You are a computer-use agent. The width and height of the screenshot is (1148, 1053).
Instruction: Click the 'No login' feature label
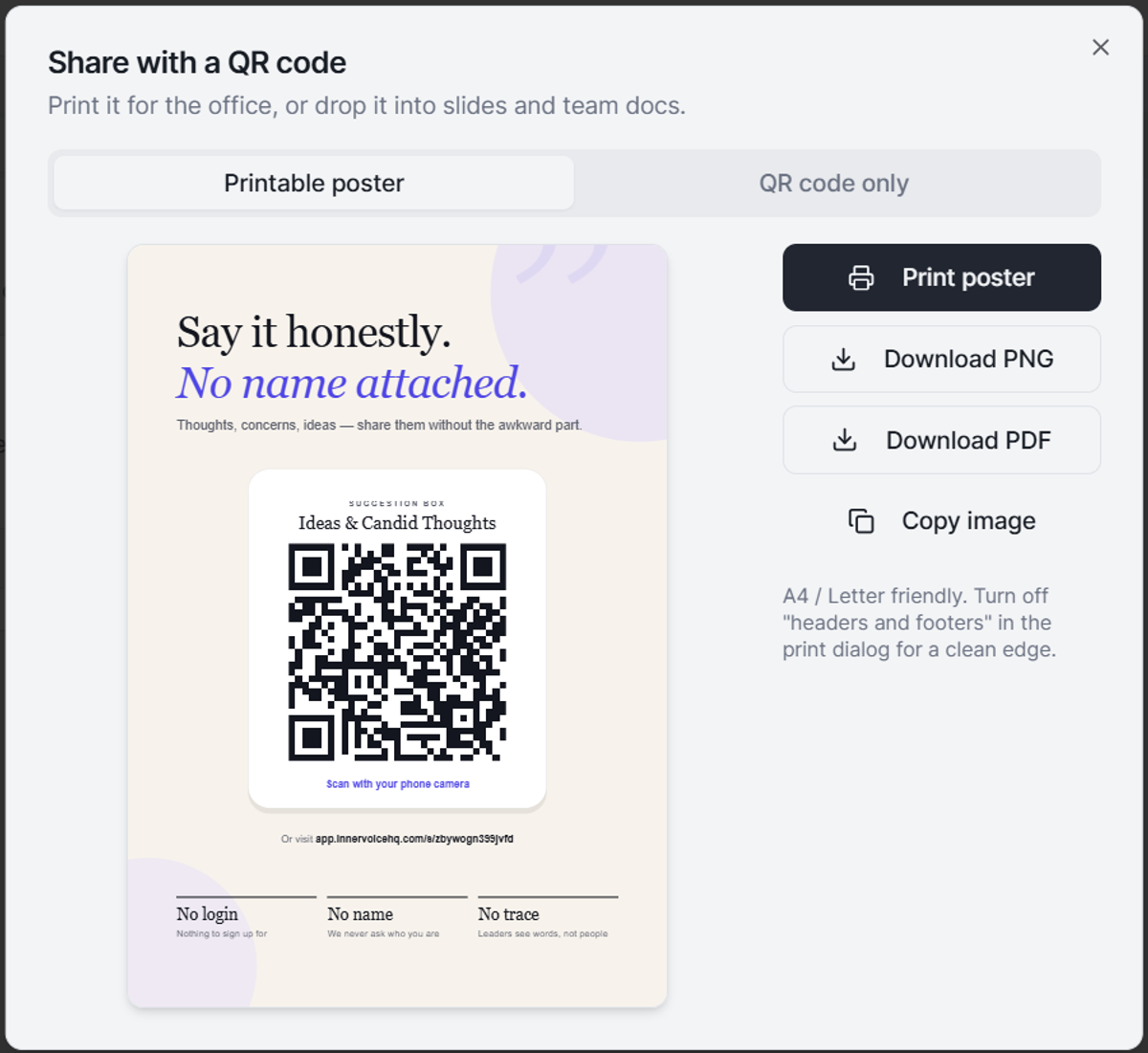(207, 914)
